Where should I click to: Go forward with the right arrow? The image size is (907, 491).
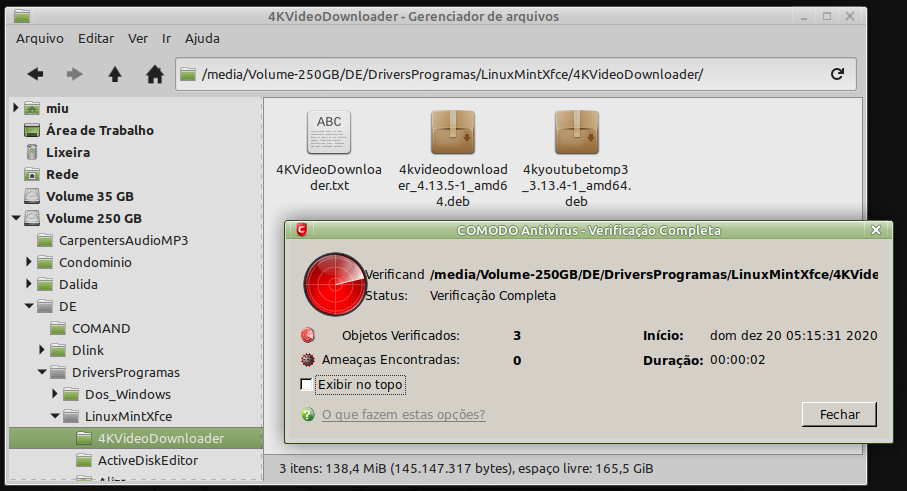click(75, 74)
